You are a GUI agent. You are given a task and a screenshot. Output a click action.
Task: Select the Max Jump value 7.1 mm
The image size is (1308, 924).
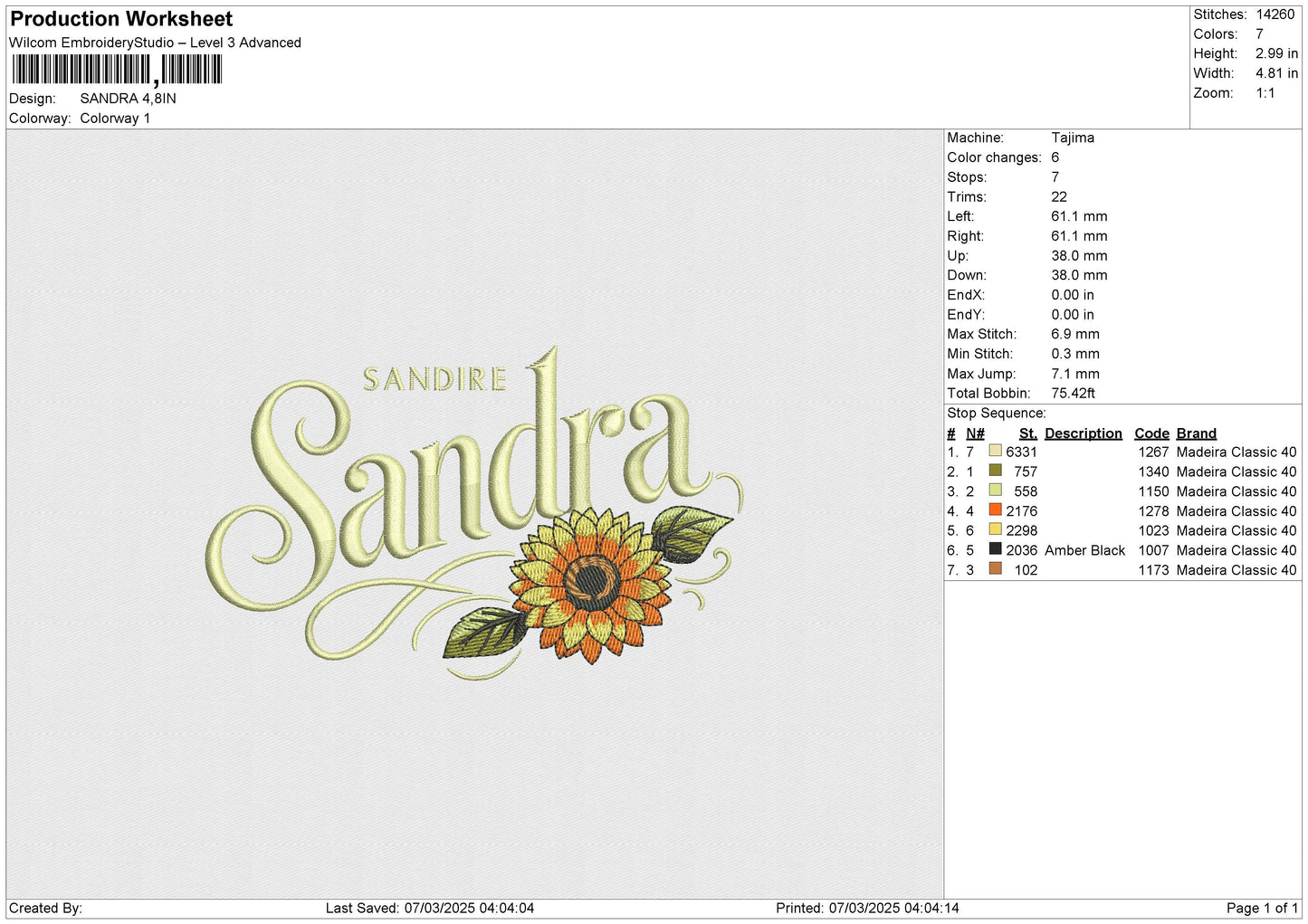pos(1075,374)
